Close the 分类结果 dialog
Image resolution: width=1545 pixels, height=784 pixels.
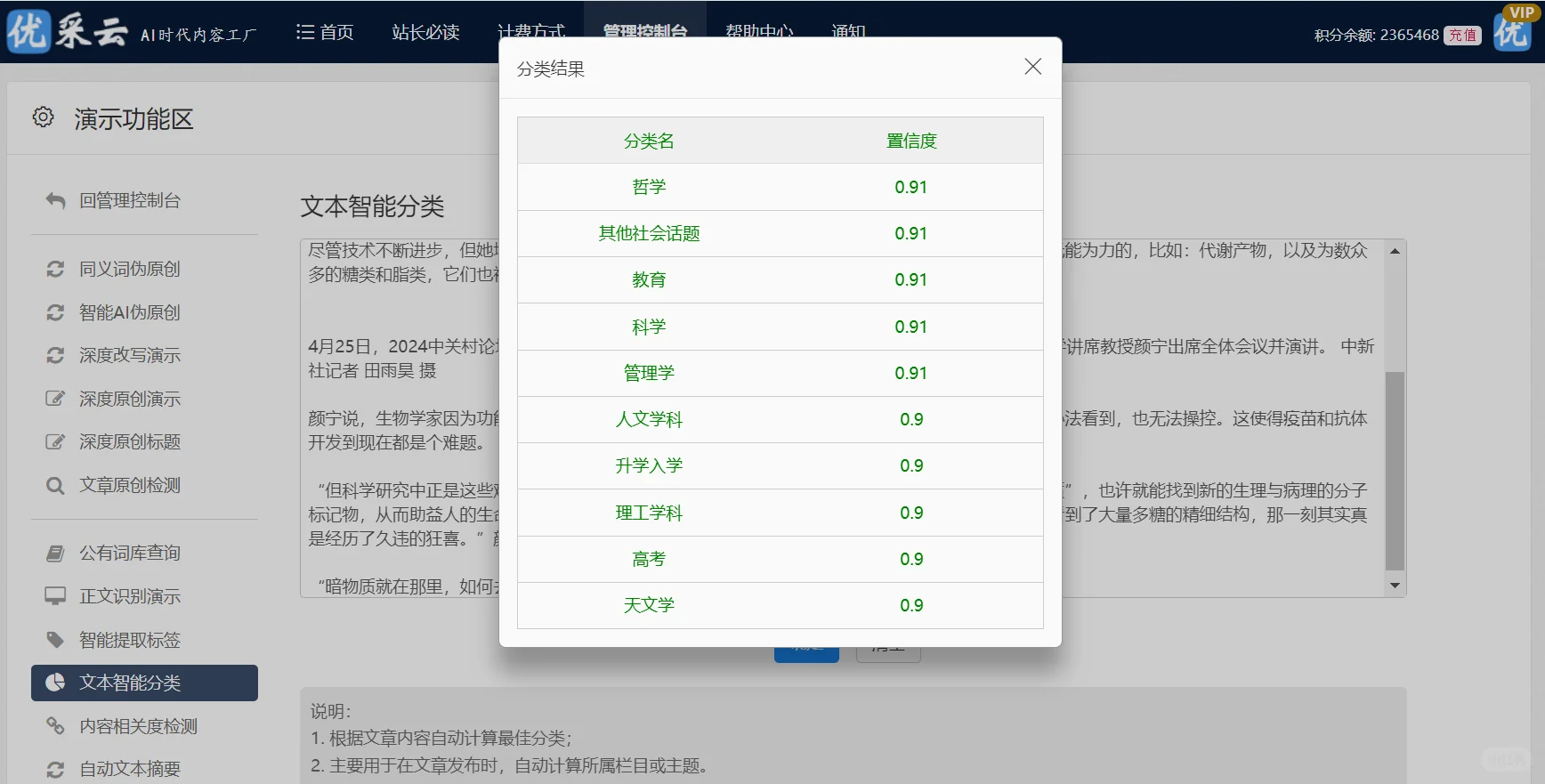(x=1032, y=67)
